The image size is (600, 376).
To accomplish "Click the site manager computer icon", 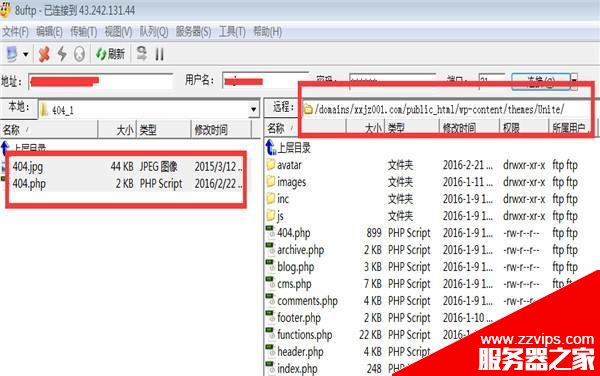I will 11,54.
